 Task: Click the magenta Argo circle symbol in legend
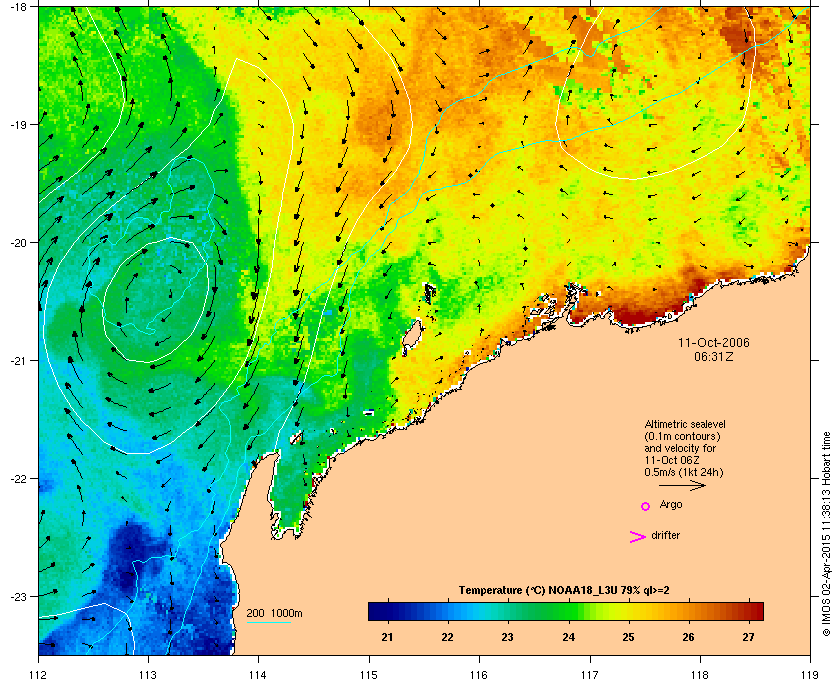tap(646, 506)
